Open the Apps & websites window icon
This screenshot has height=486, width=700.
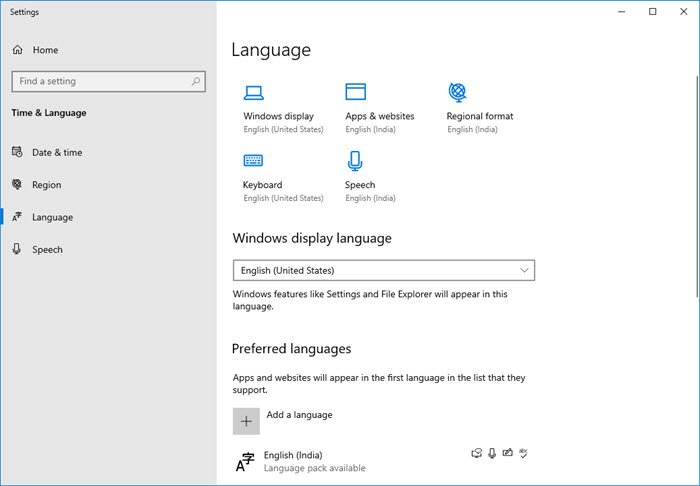(x=355, y=91)
